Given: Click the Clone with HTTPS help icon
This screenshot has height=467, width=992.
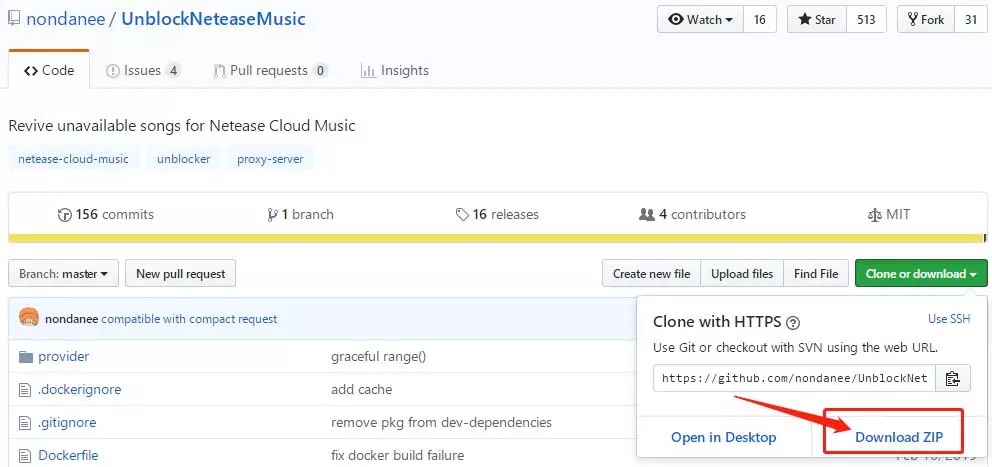Looking at the screenshot, I should point(793,323).
